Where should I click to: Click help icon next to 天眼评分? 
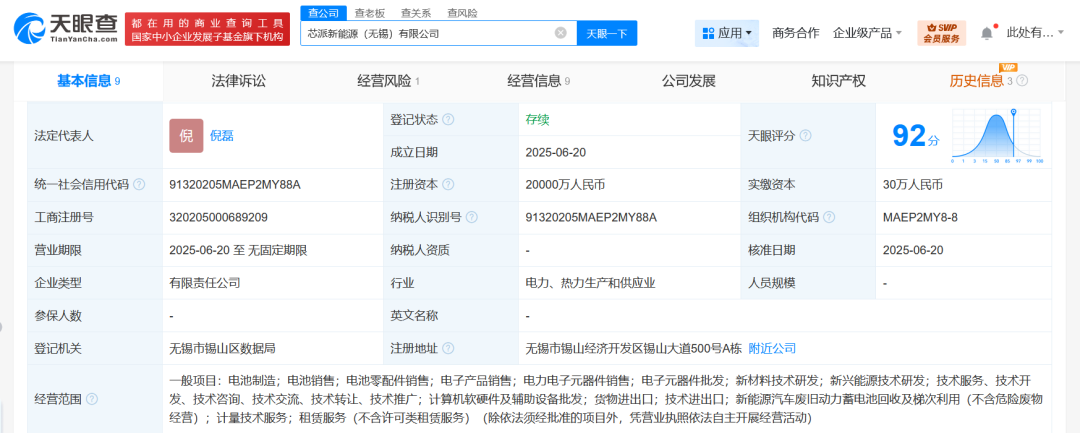tap(805, 136)
